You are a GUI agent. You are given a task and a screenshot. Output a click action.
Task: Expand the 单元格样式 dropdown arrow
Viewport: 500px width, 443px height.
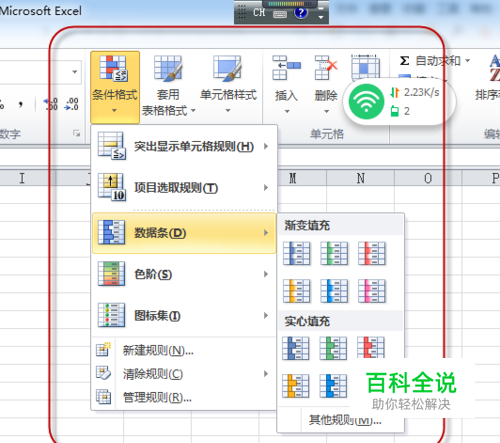coord(228,110)
